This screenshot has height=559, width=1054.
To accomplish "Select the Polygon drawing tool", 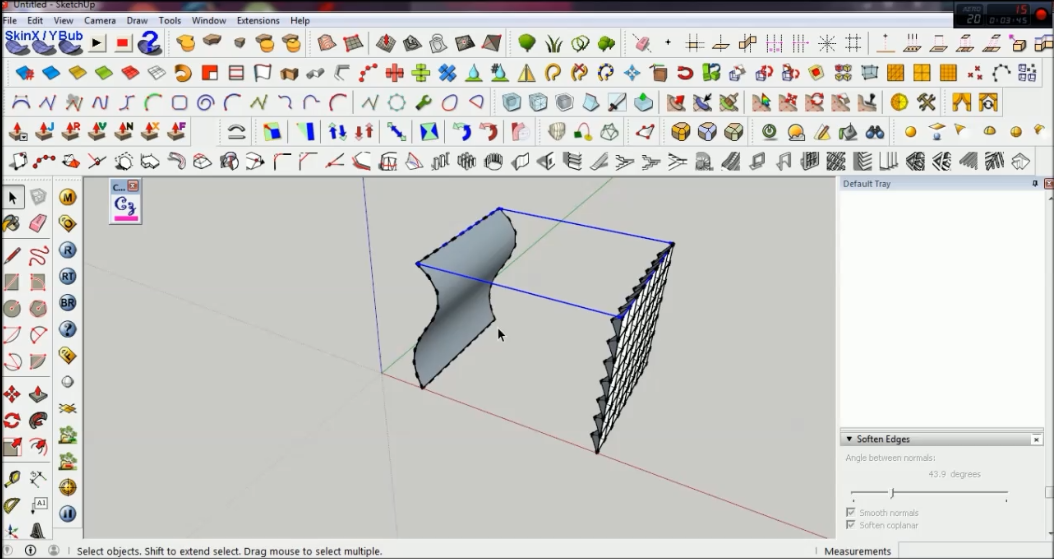I will pos(38,308).
